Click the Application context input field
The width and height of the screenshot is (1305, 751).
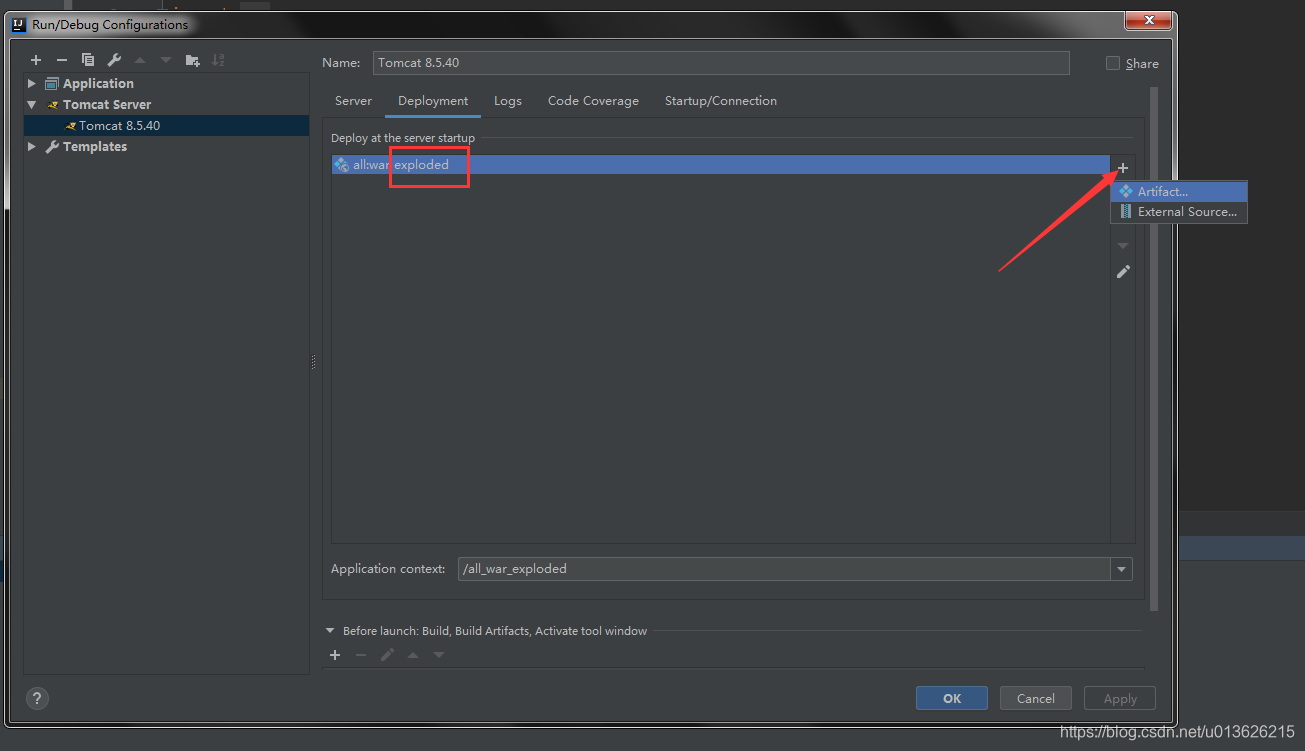[x=784, y=569]
